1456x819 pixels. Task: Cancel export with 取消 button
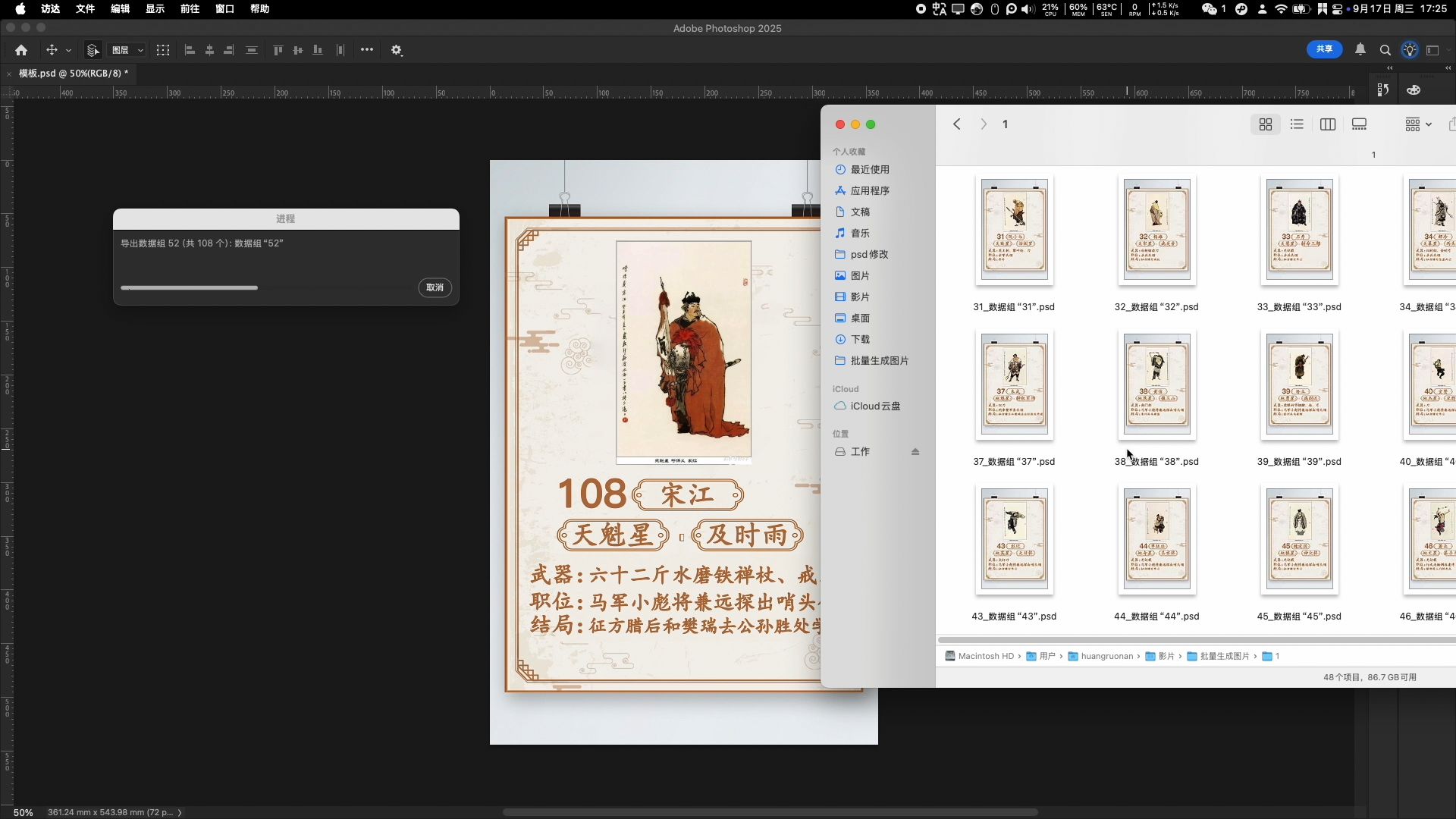pyautogui.click(x=435, y=287)
